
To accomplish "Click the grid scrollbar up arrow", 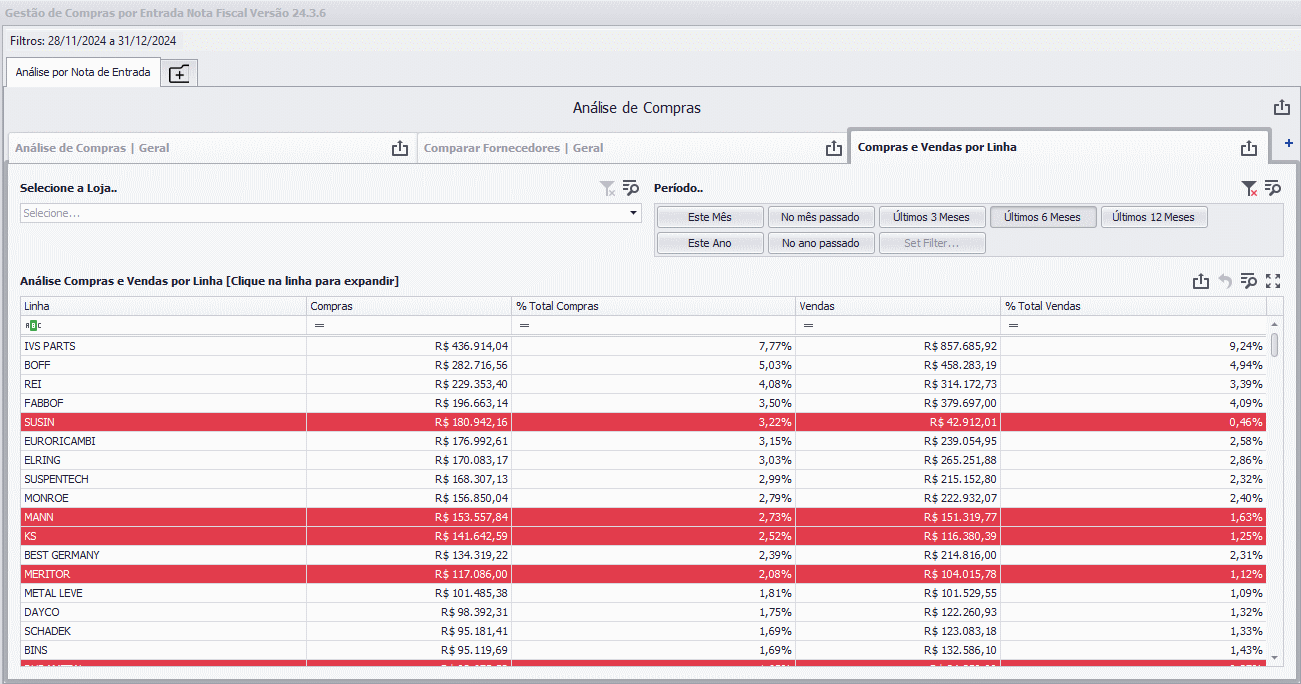I will coord(1274,325).
